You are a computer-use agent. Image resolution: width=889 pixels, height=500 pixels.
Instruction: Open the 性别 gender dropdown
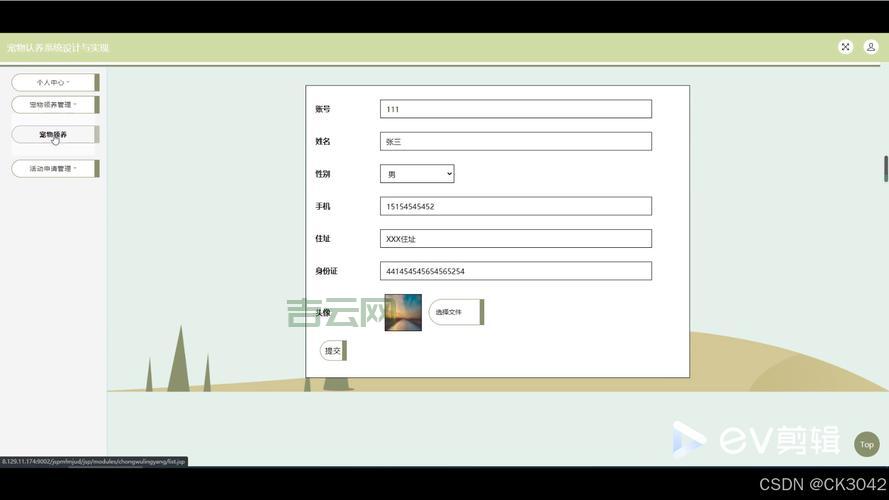[417, 174]
